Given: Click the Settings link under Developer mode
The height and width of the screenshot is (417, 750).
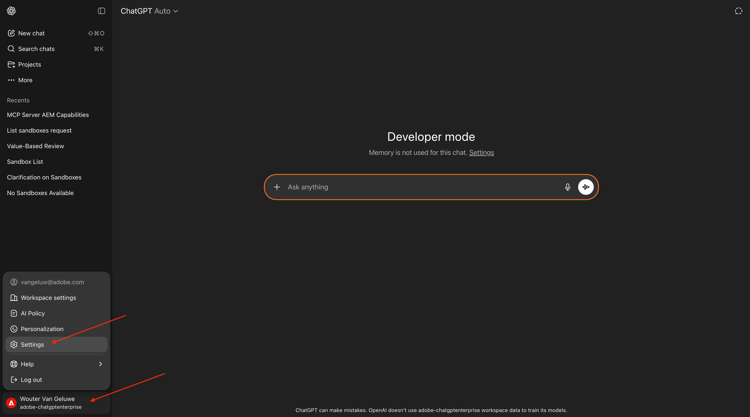Looking at the screenshot, I should pos(481,153).
